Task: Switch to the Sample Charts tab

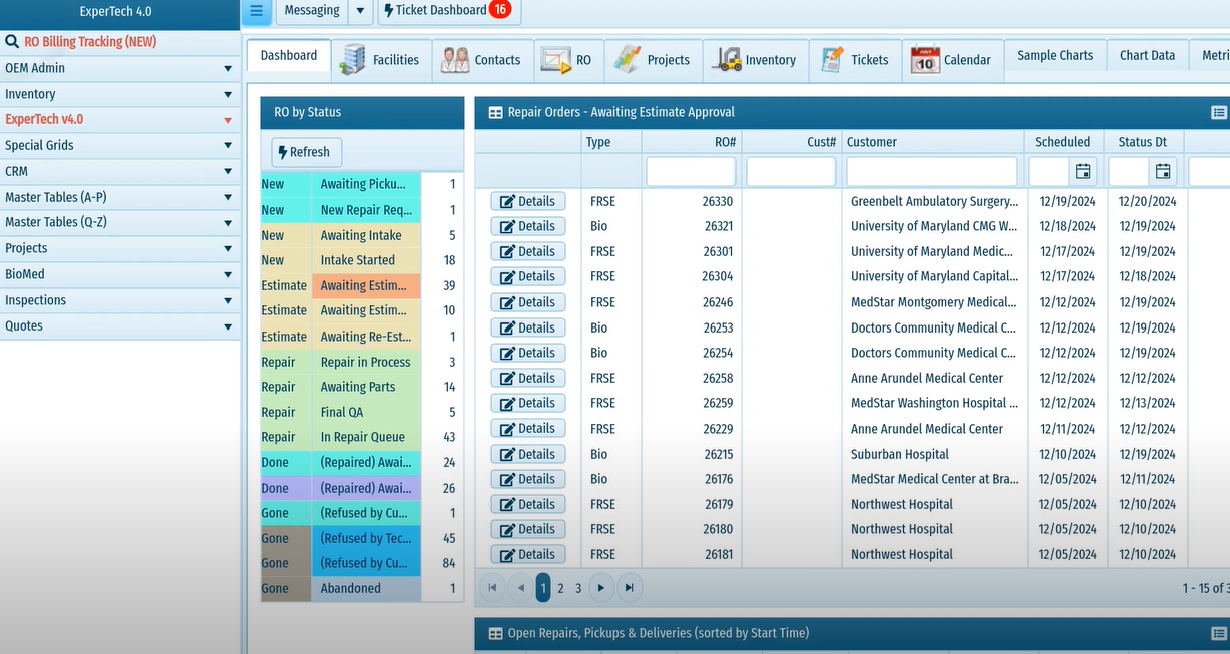Action: pyautogui.click(x=1055, y=56)
